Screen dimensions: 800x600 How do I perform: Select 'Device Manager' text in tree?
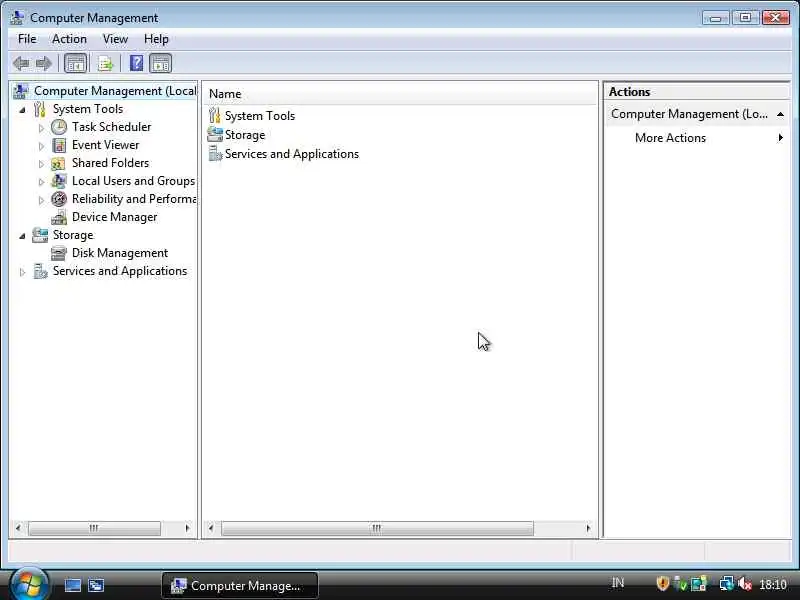point(114,217)
